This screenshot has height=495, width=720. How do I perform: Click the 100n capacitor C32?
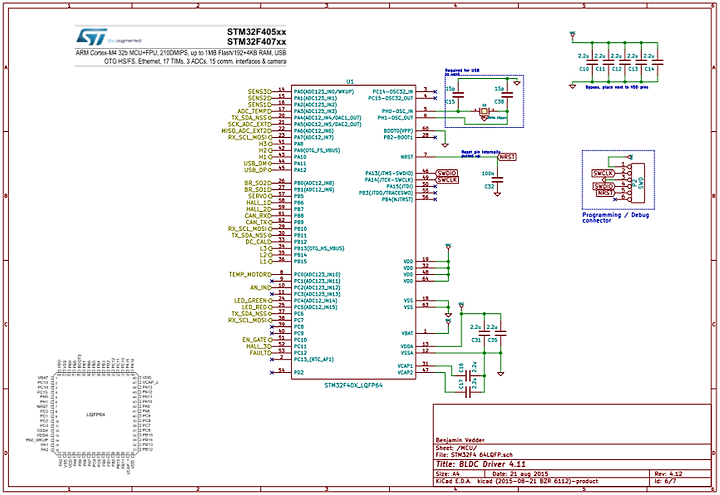coord(497,180)
